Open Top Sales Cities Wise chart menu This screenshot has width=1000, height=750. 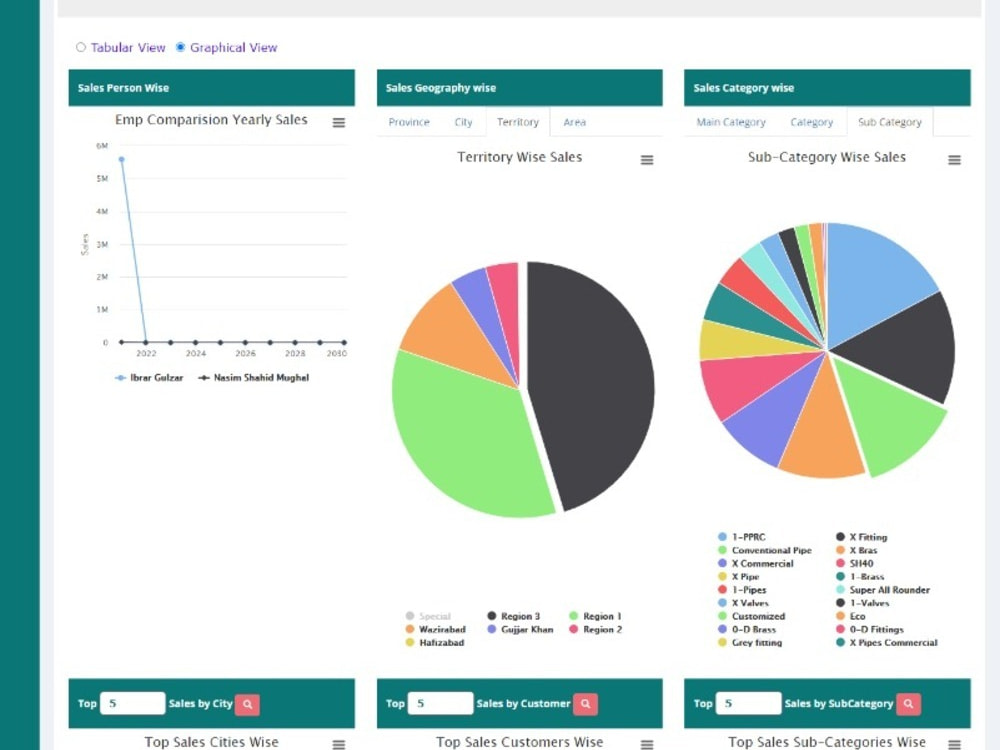pyautogui.click(x=339, y=744)
